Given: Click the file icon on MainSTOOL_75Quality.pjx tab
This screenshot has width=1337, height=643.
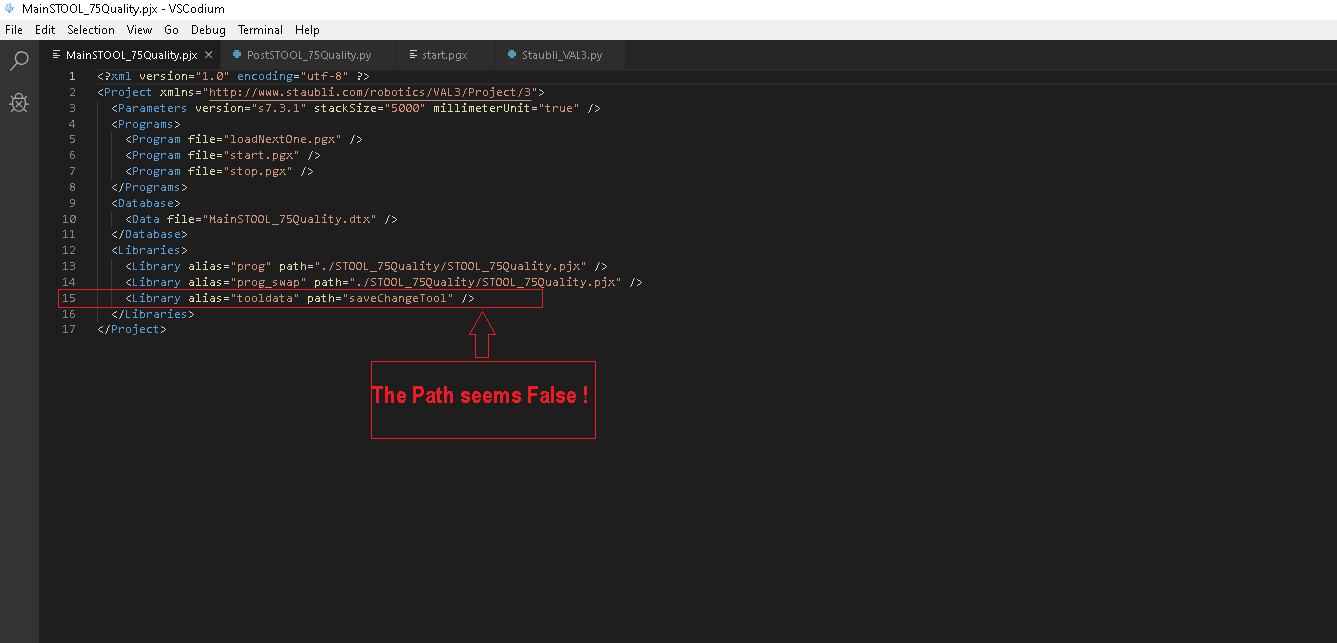Looking at the screenshot, I should (57, 55).
